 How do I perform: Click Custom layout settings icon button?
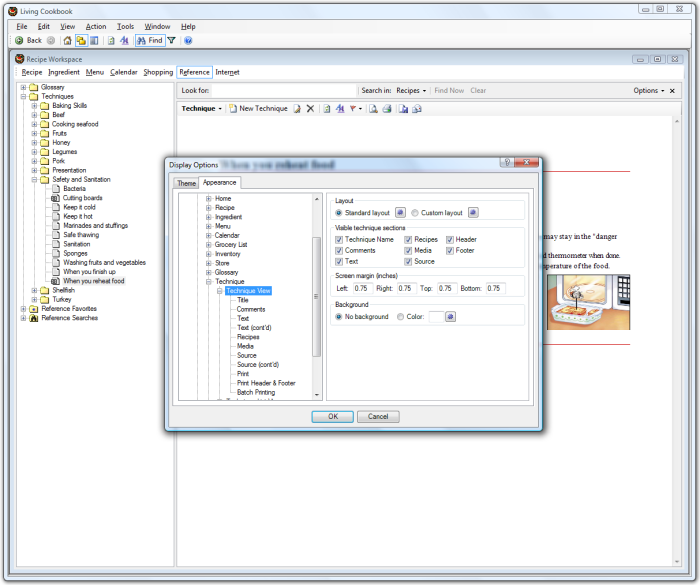(x=473, y=213)
